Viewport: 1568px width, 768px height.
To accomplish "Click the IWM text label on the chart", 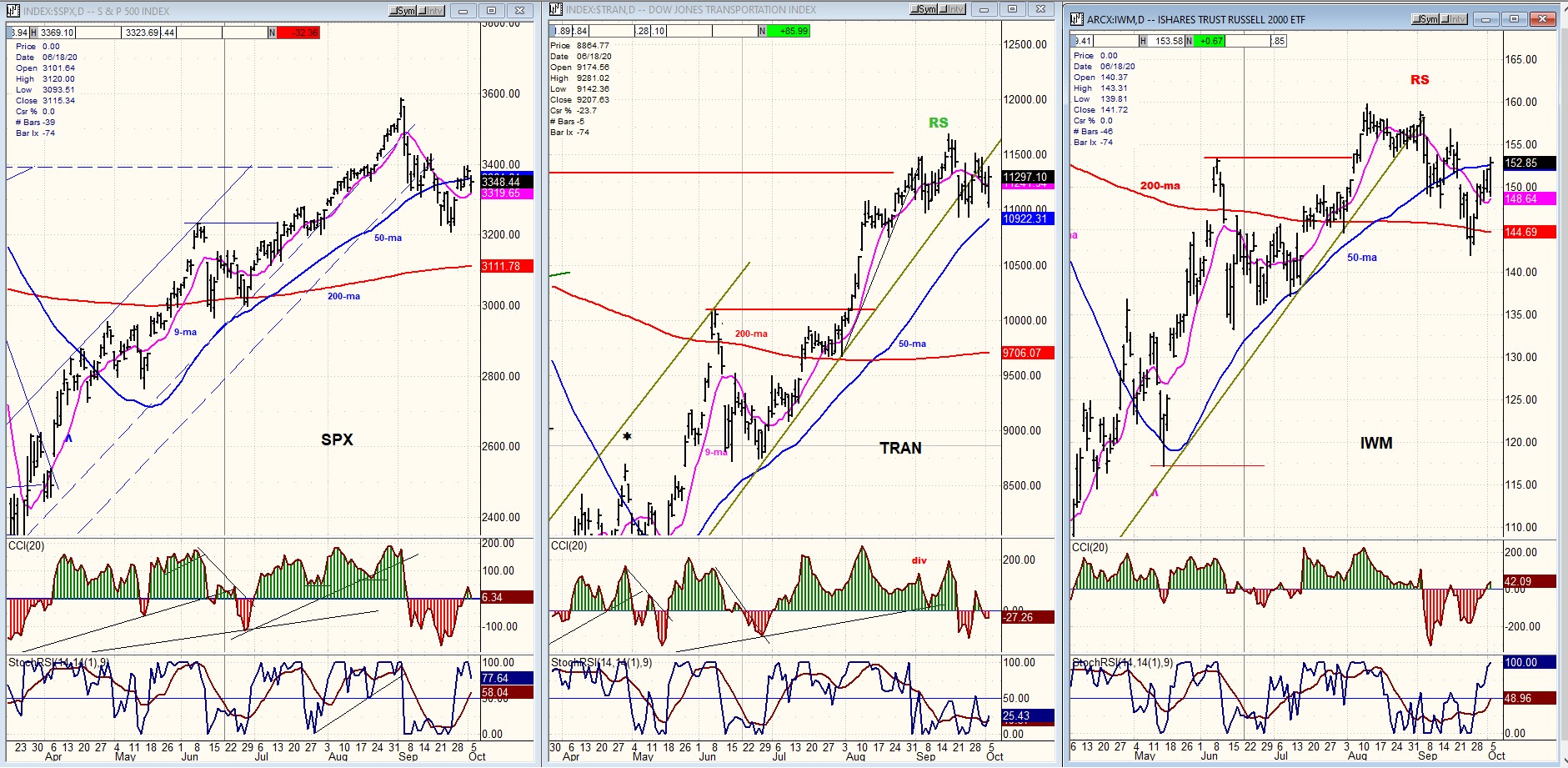I will [1376, 443].
